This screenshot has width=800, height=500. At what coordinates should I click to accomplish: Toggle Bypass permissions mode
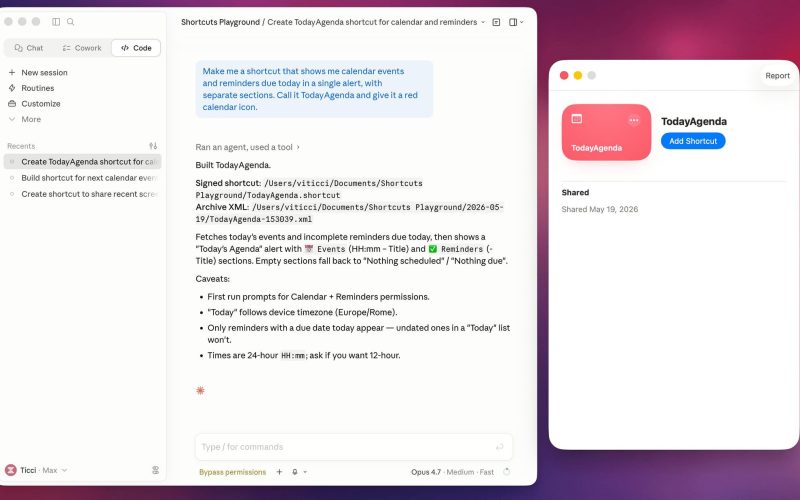(x=232, y=472)
